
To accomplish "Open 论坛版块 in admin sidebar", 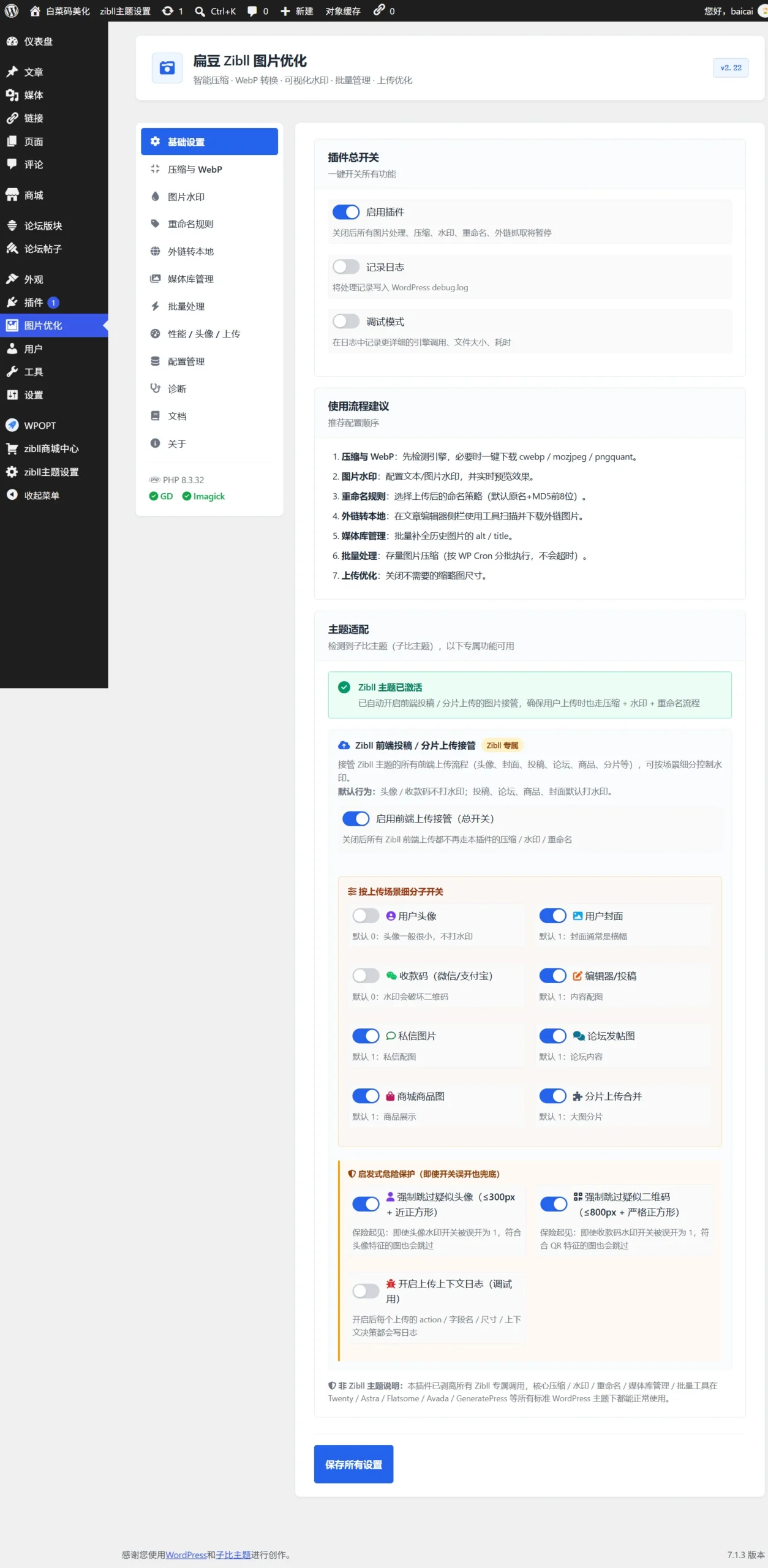I will click(54, 225).
